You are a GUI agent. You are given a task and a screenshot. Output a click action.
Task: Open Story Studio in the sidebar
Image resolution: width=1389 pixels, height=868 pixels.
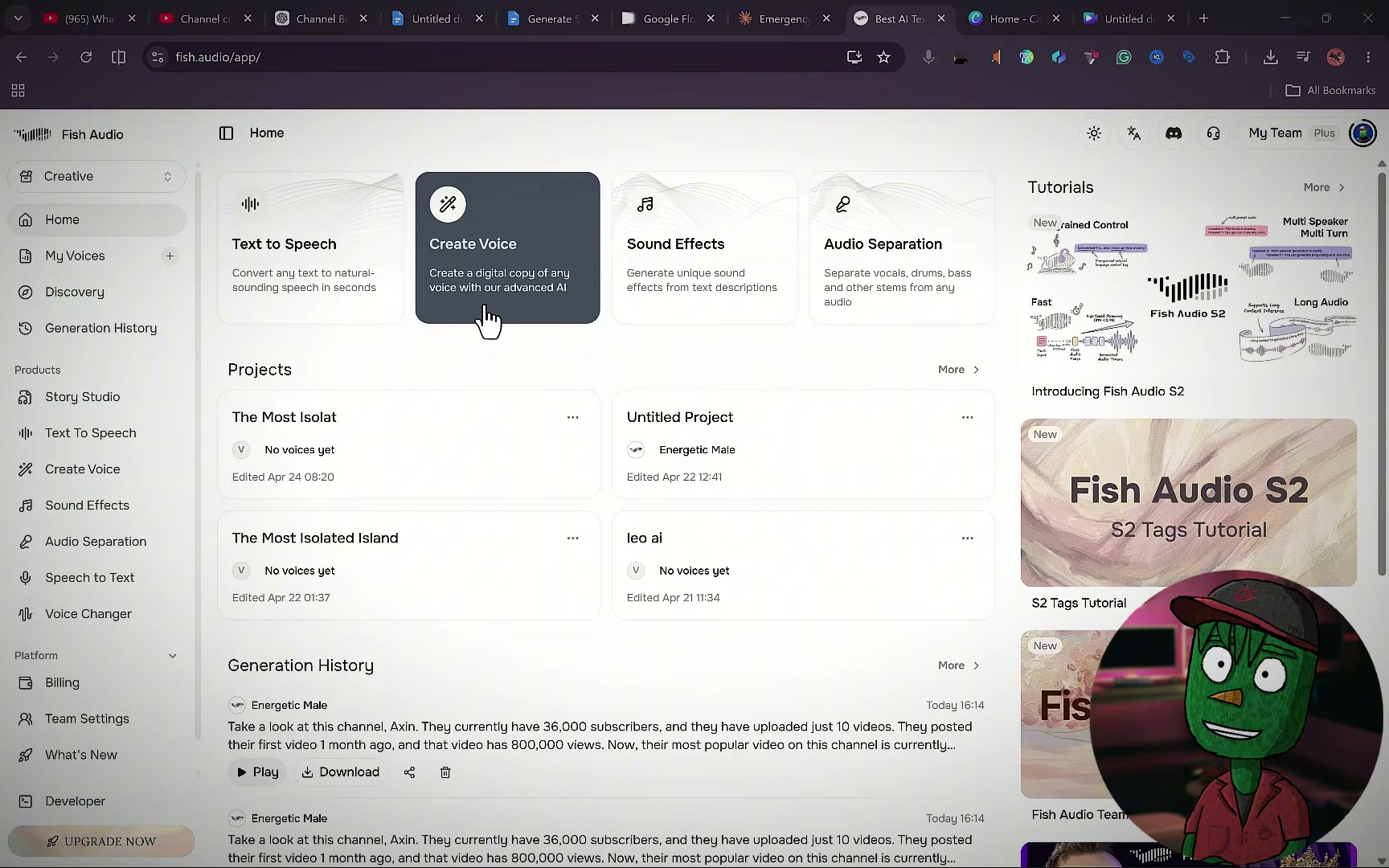[x=96, y=397]
